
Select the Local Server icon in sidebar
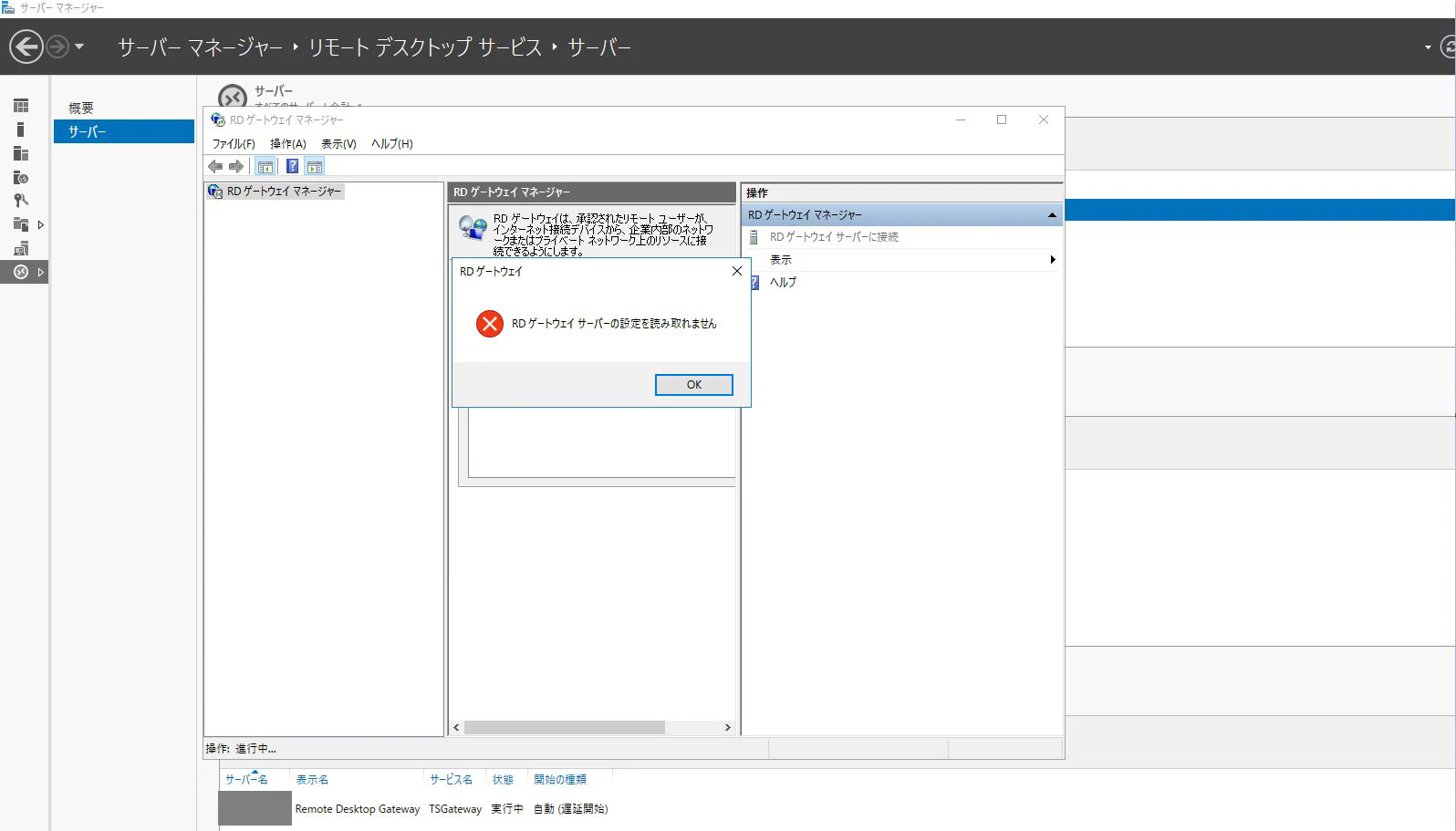[x=21, y=130]
